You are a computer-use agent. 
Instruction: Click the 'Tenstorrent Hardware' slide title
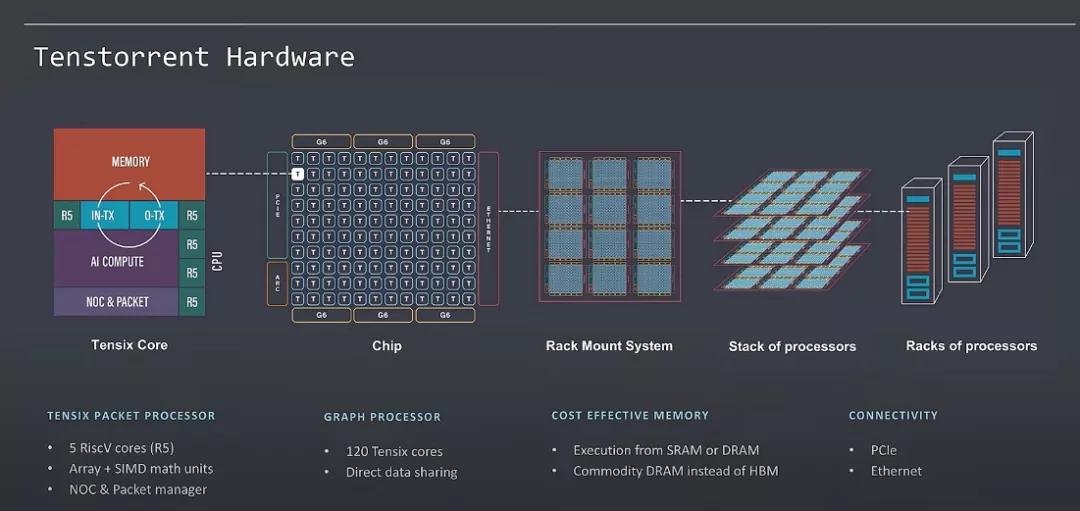pyautogui.click(x=194, y=56)
